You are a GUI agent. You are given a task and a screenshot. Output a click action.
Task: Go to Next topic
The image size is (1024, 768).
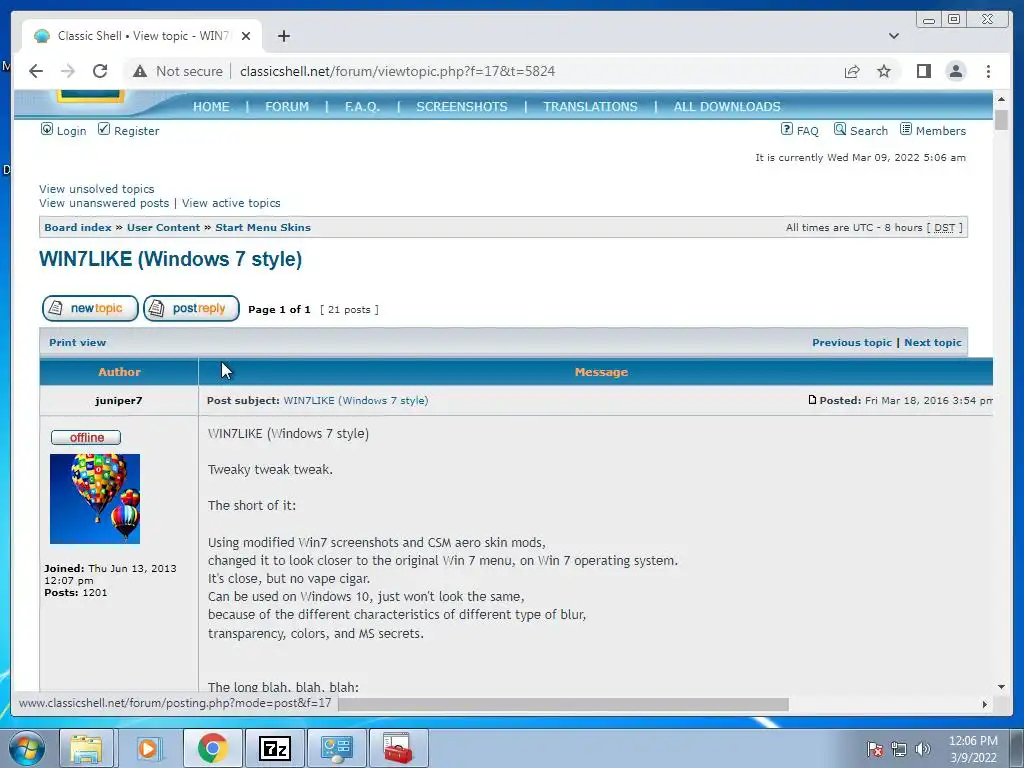click(933, 342)
